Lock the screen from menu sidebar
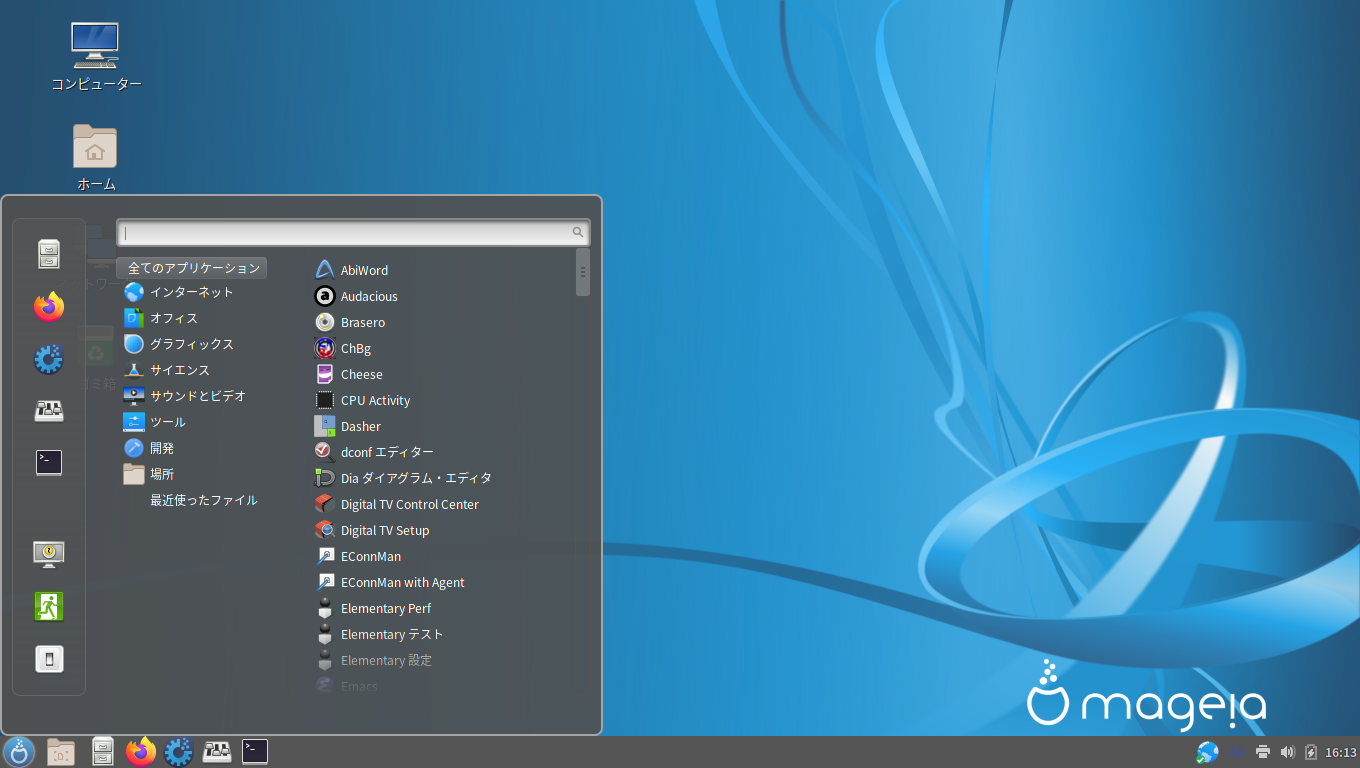The height and width of the screenshot is (768, 1360). 49,554
